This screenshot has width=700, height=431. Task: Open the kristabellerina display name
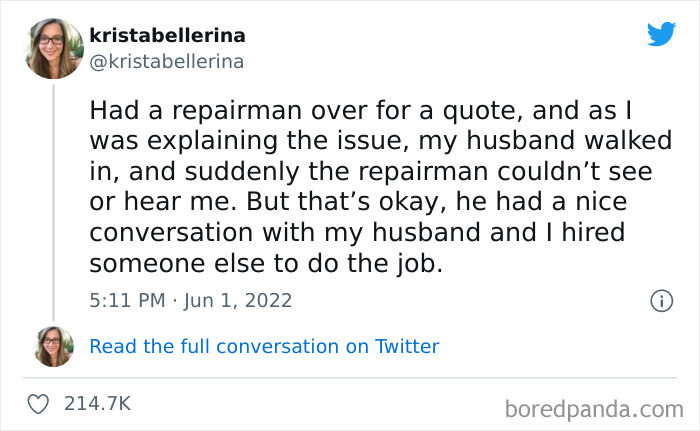[168, 36]
